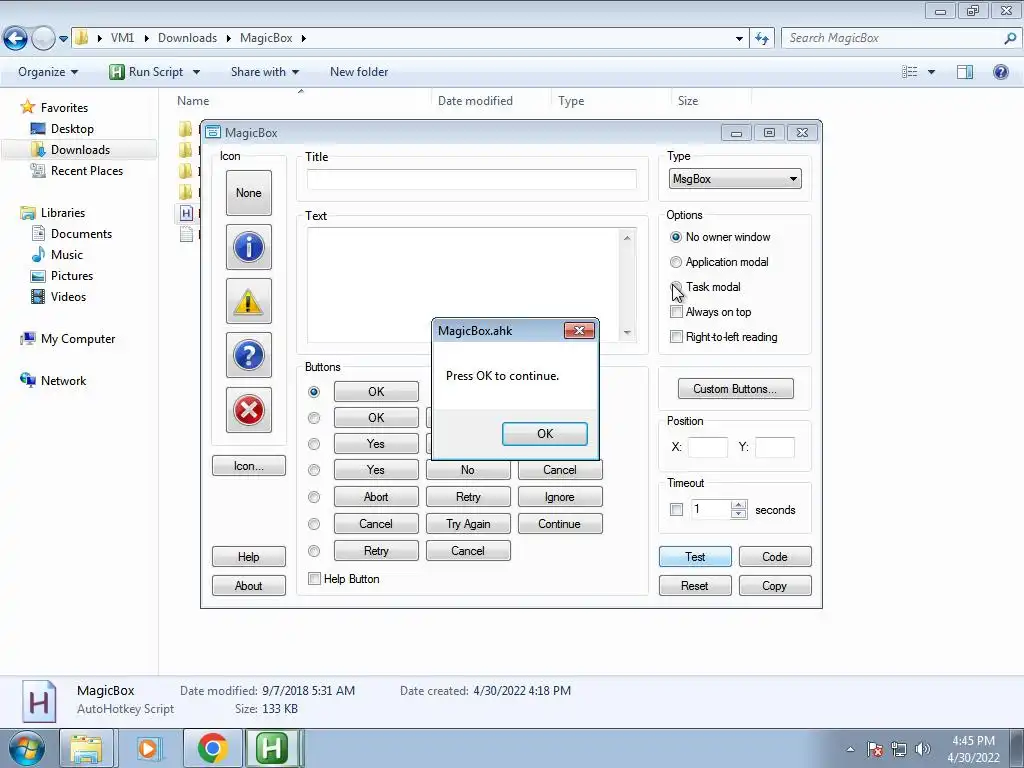
Task: Click the Explorer Back arrow button
Action: [15, 39]
